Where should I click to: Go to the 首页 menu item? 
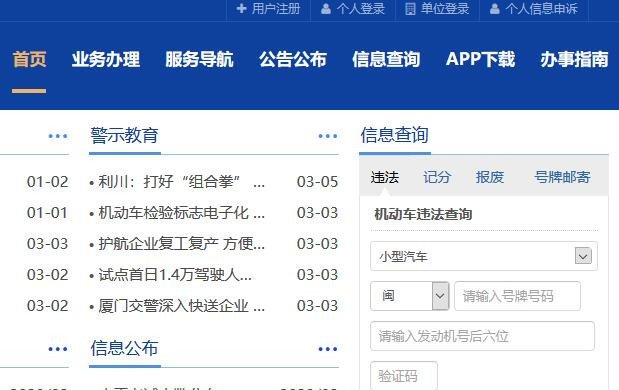coord(29,60)
